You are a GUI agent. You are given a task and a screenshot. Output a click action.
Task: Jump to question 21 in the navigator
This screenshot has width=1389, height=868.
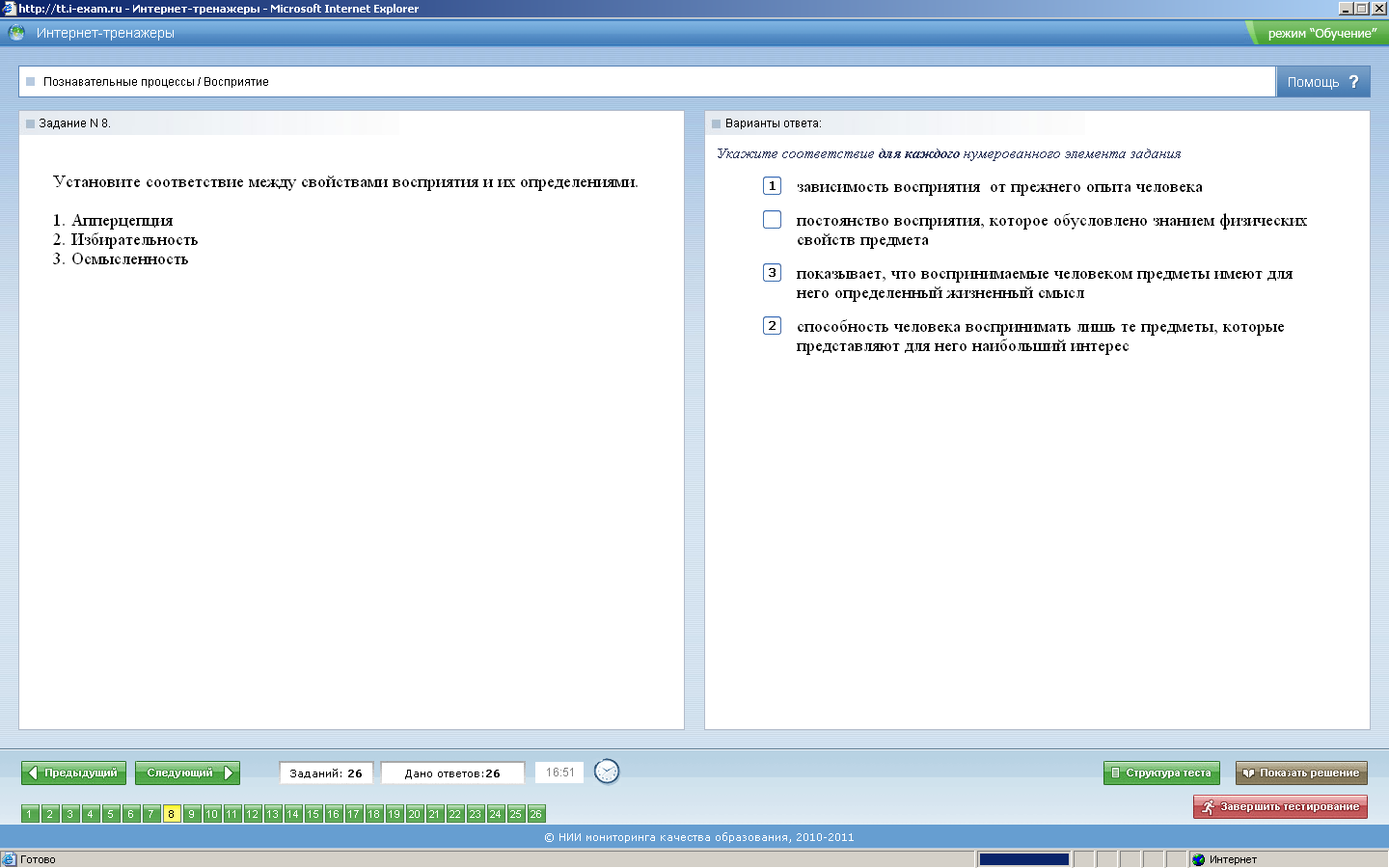435,814
